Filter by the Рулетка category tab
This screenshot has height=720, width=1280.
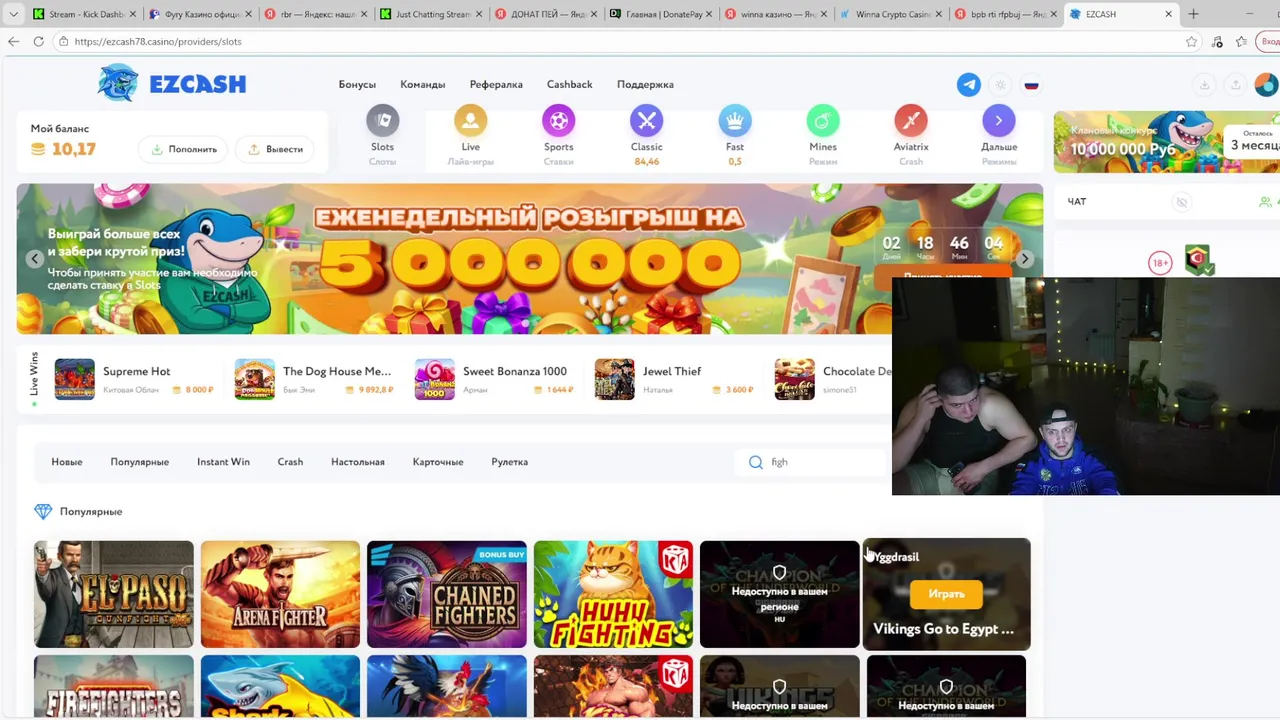[509, 462]
